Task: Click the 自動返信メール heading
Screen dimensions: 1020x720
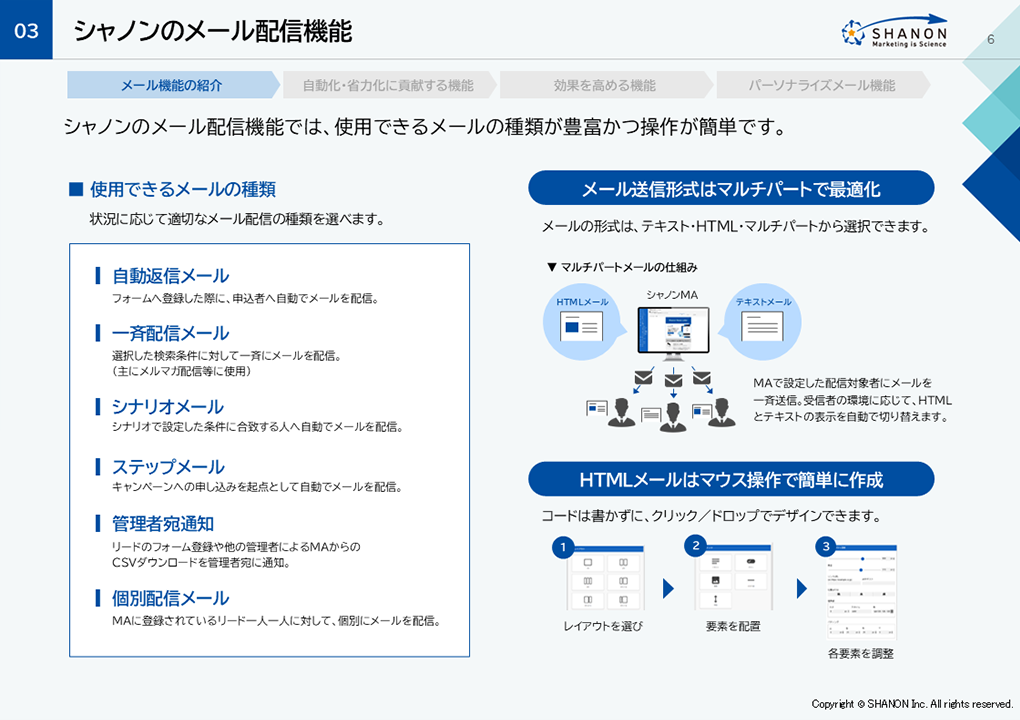Action: click(x=170, y=276)
